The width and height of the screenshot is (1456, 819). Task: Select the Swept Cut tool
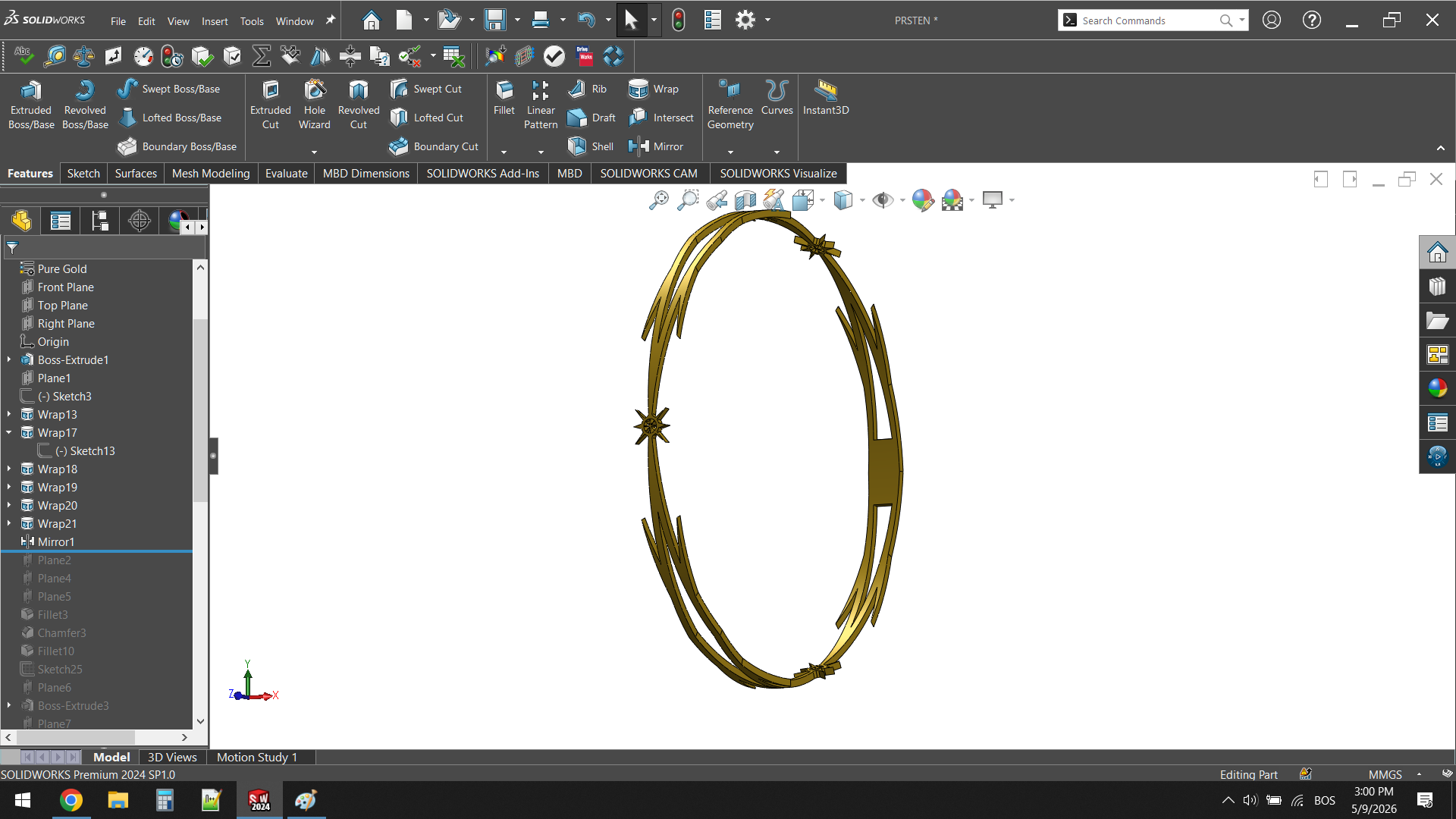[425, 89]
